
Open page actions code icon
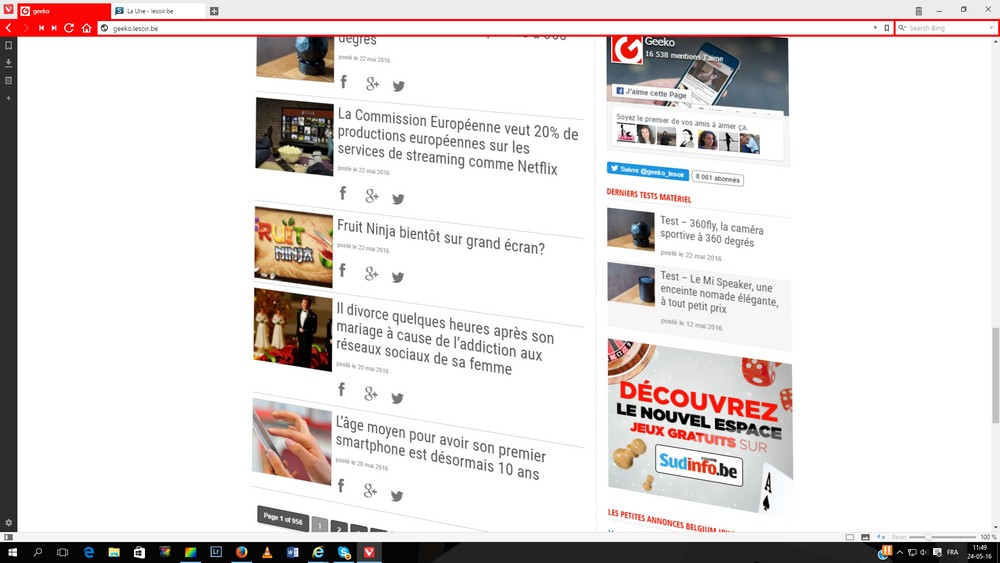pos(881,537)
